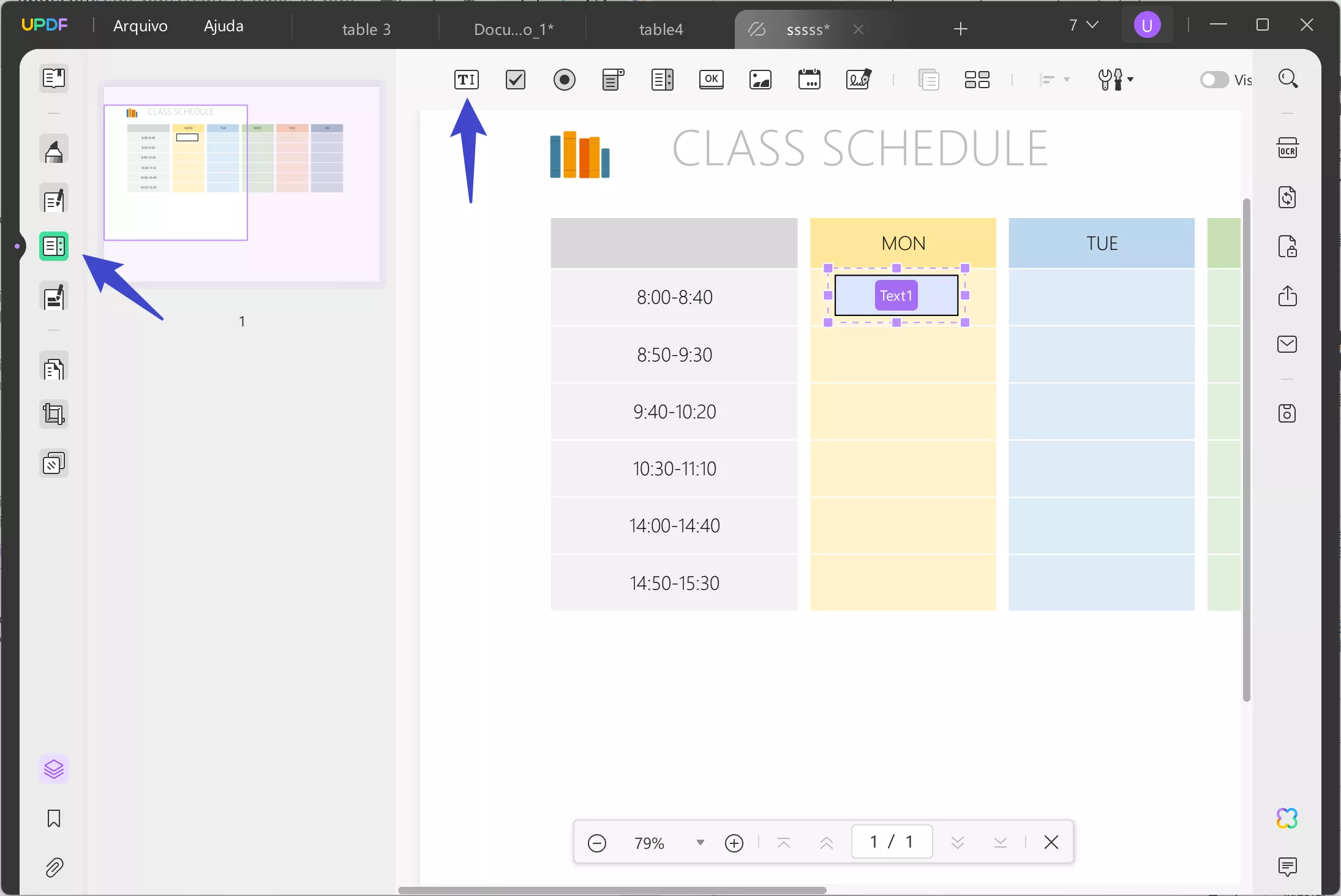Open the UPDF AI assistant
1341x896 pixels.
coord(1287,818)
